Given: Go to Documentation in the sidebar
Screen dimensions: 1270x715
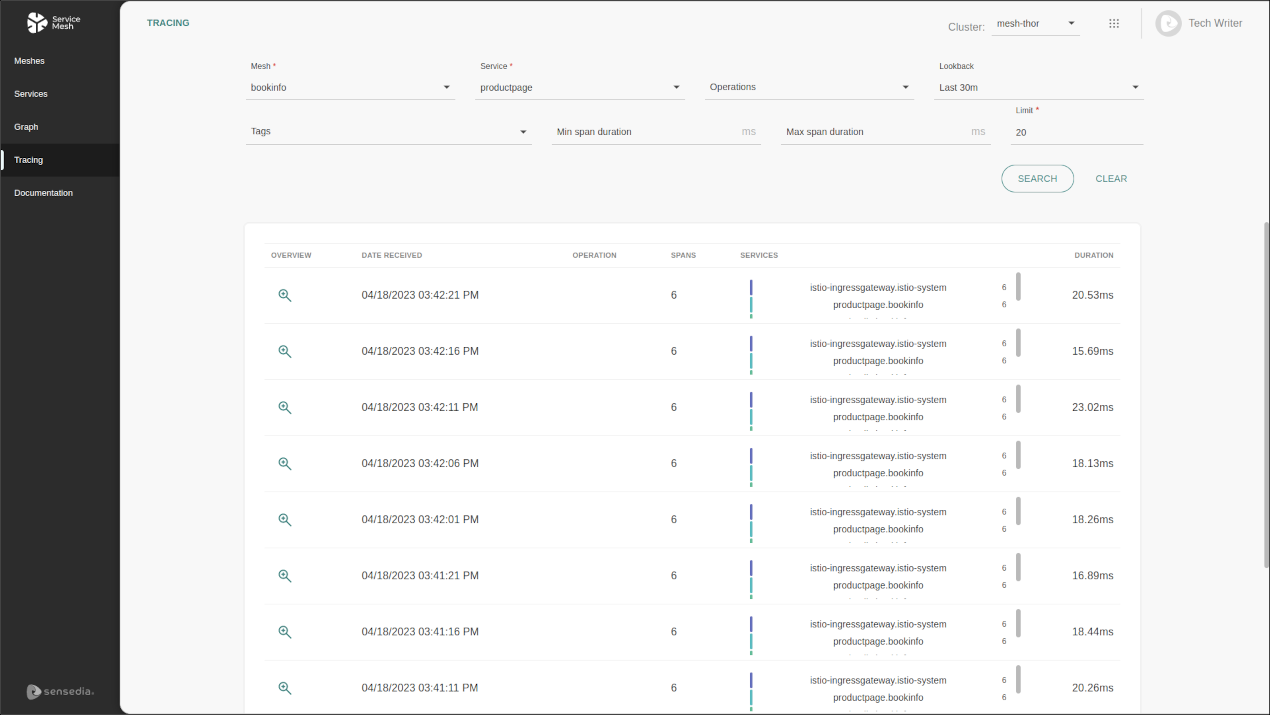Looking at the screenshot, I should (43, 192).
